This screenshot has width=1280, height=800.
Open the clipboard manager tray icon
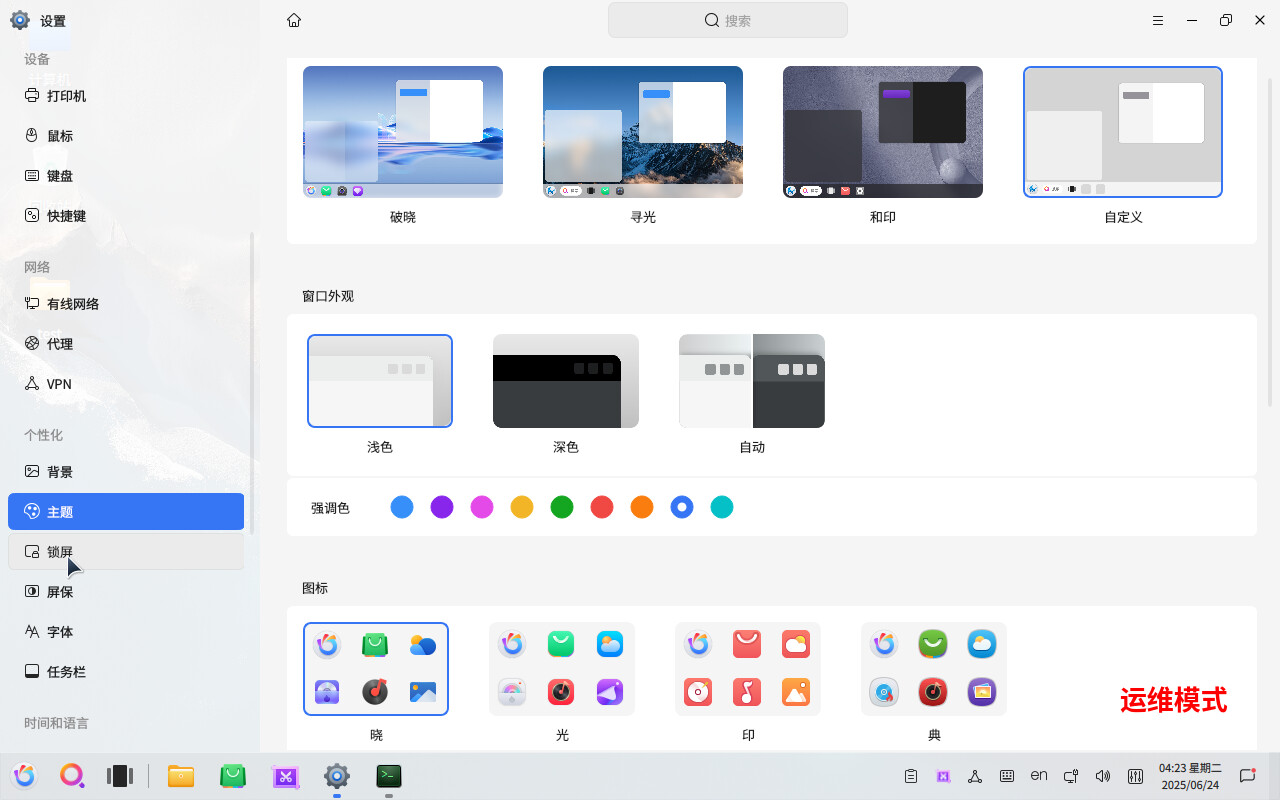(x=911, y=776)
